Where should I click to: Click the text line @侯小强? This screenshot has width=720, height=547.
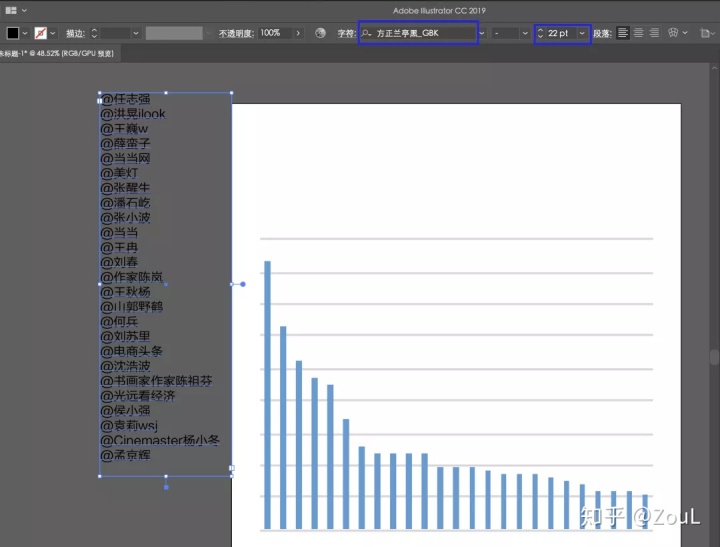tap(125, 410)
